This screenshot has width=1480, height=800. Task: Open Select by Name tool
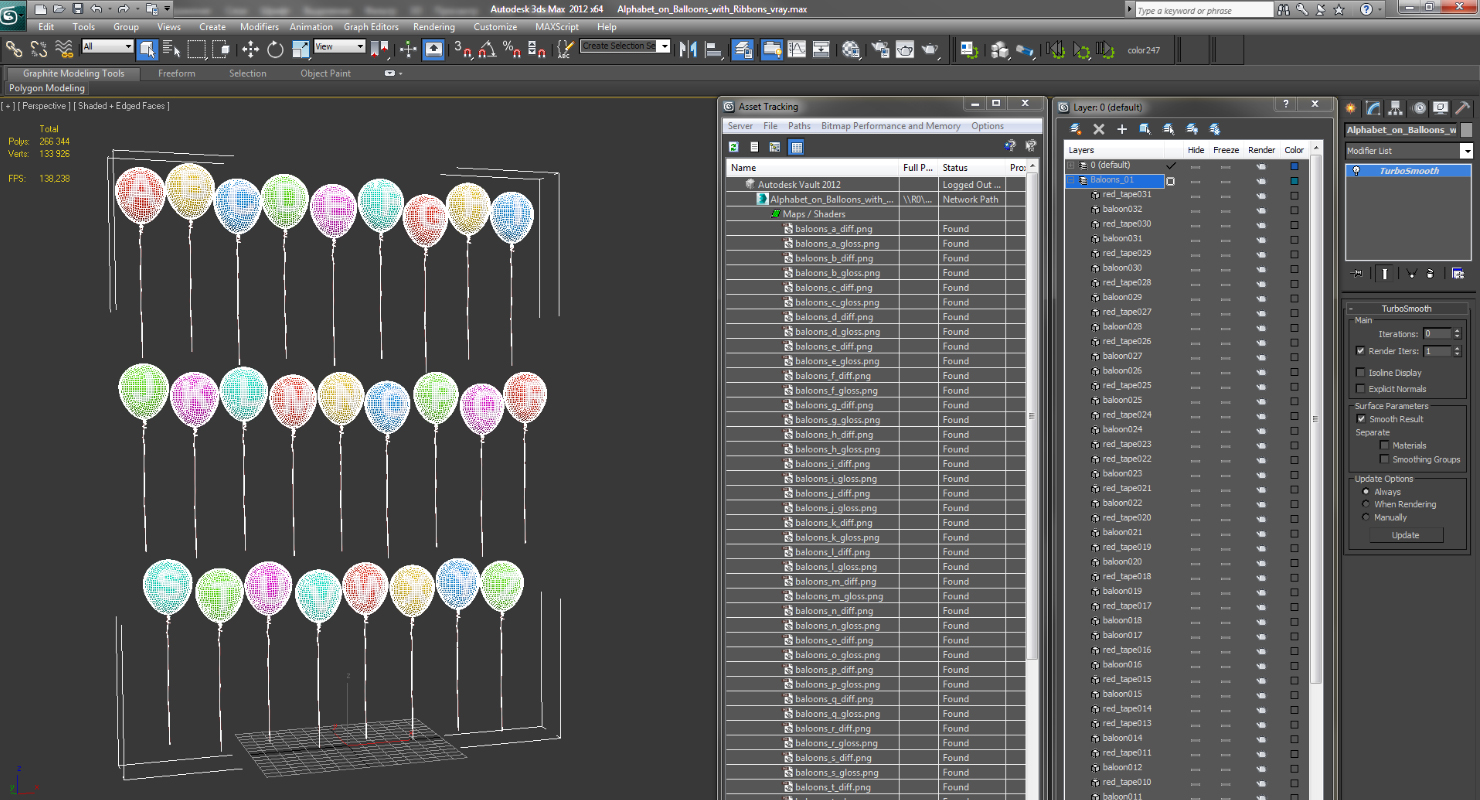click(172, 48)
